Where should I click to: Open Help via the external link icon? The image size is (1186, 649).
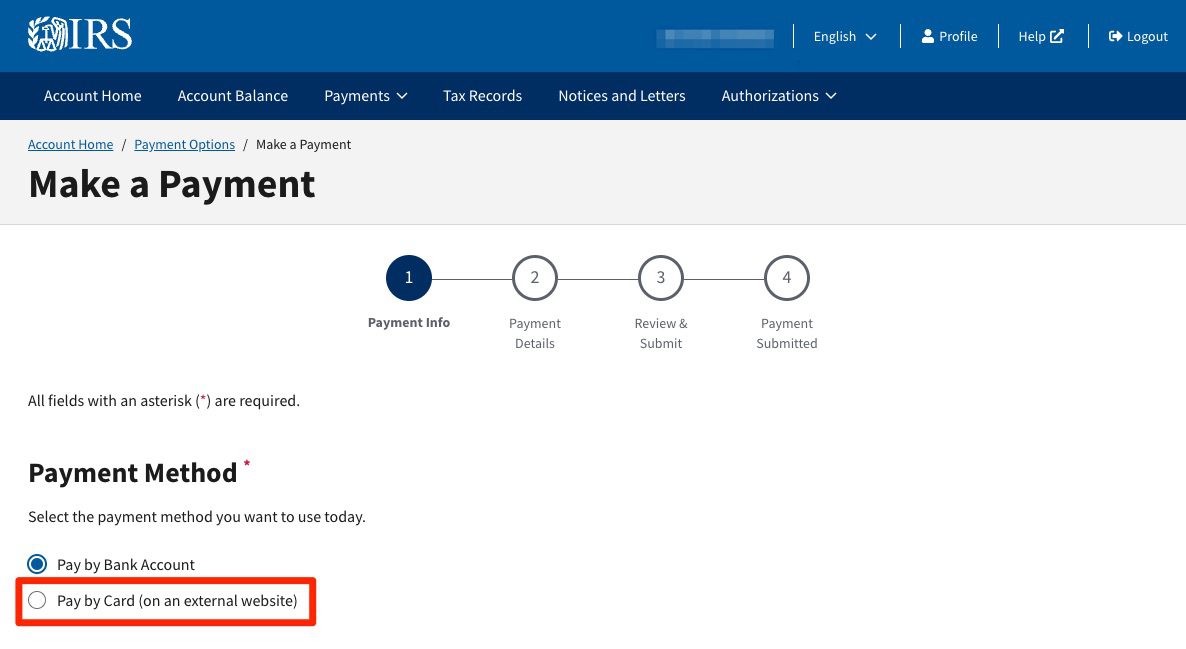1056,35
